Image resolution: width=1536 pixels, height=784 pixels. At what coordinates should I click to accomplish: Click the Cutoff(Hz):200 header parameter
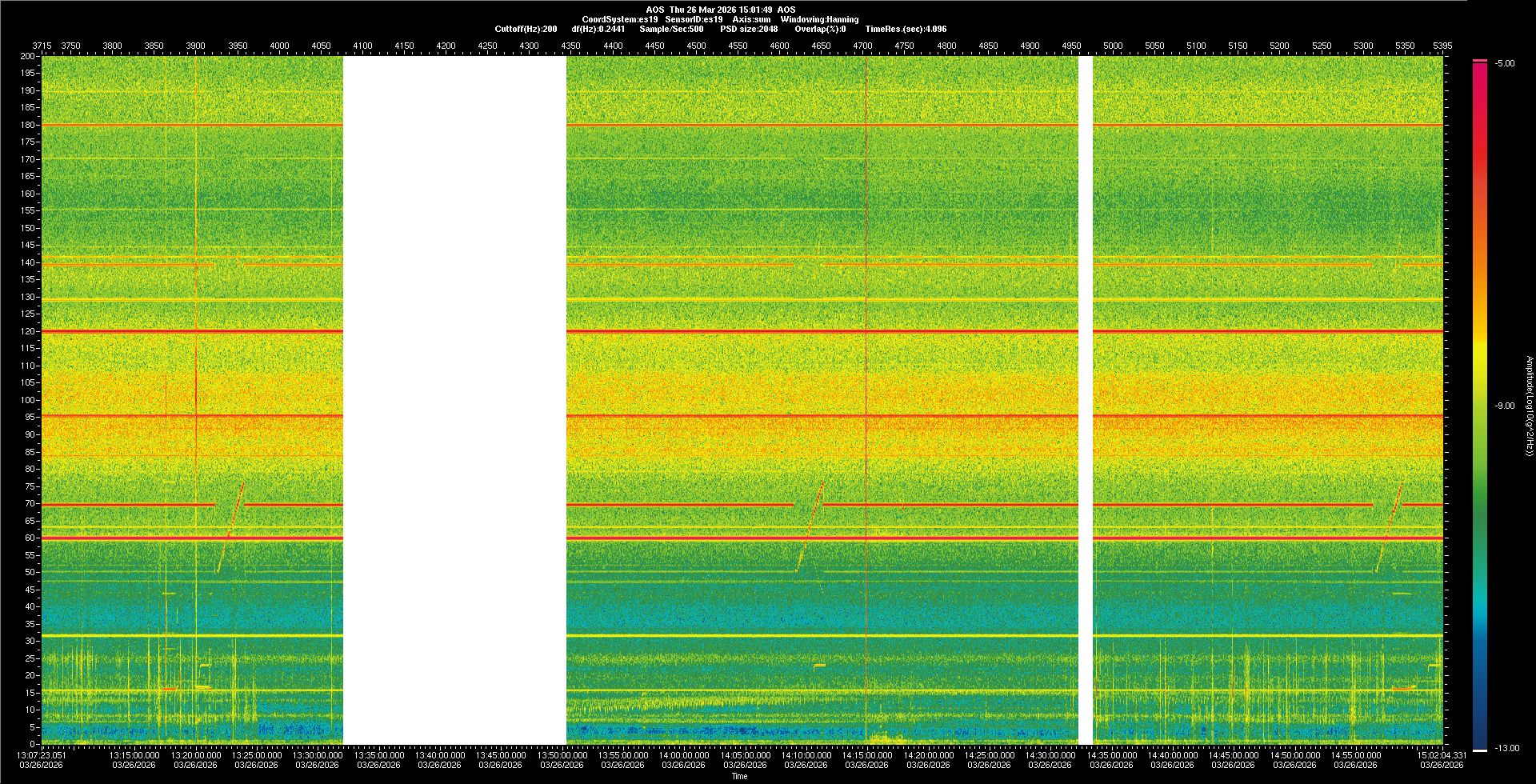pos(526,29)
